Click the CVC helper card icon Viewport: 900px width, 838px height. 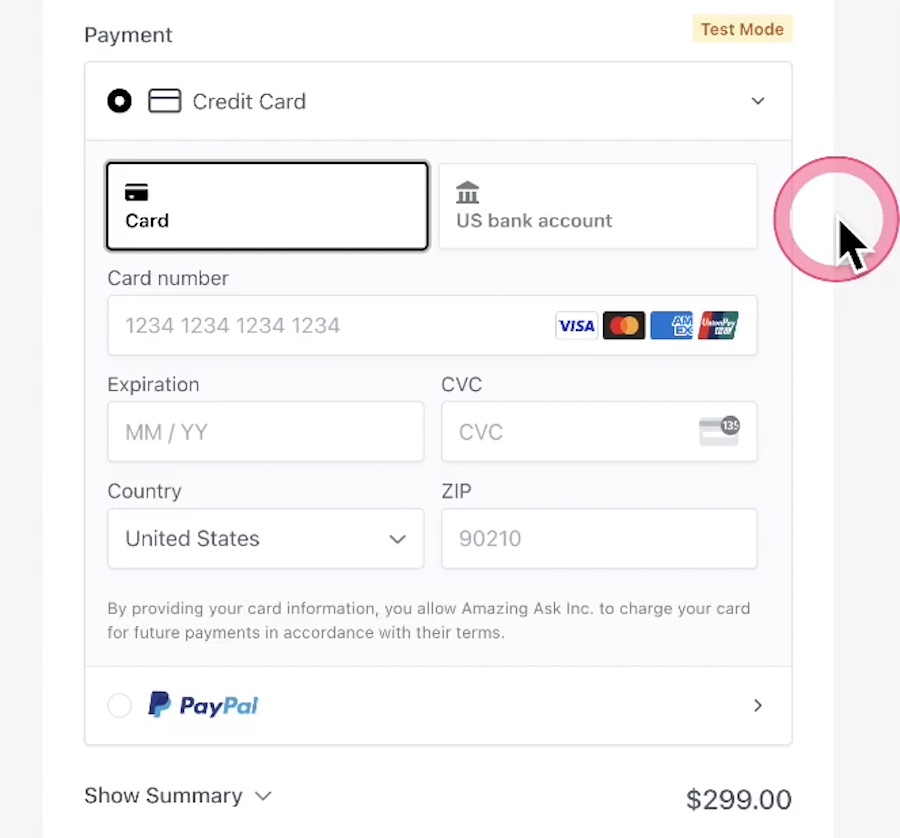click(x=719, y=429)
